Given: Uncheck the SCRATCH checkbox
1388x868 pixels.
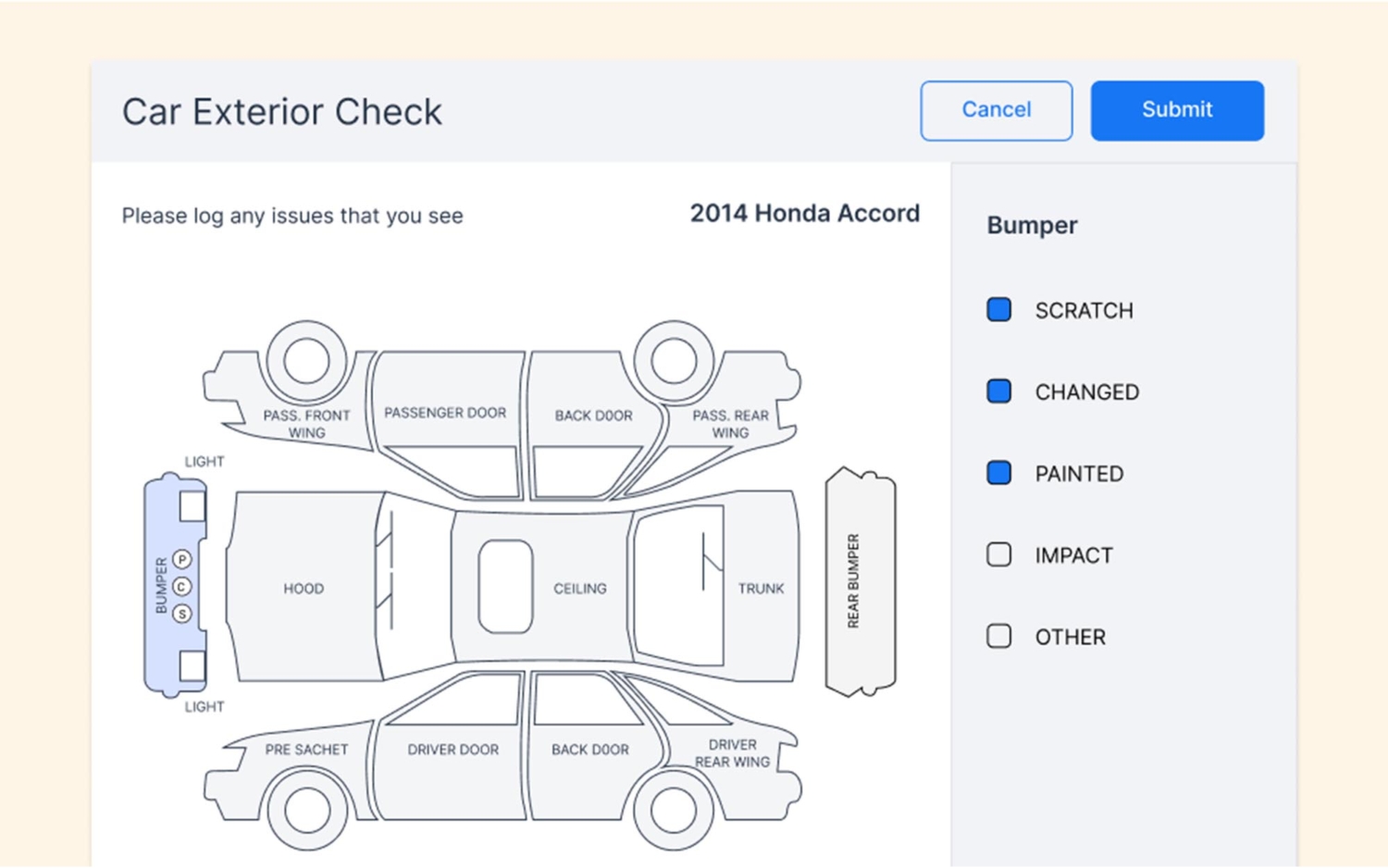Looking at the screenshot, I should point(998,310).
